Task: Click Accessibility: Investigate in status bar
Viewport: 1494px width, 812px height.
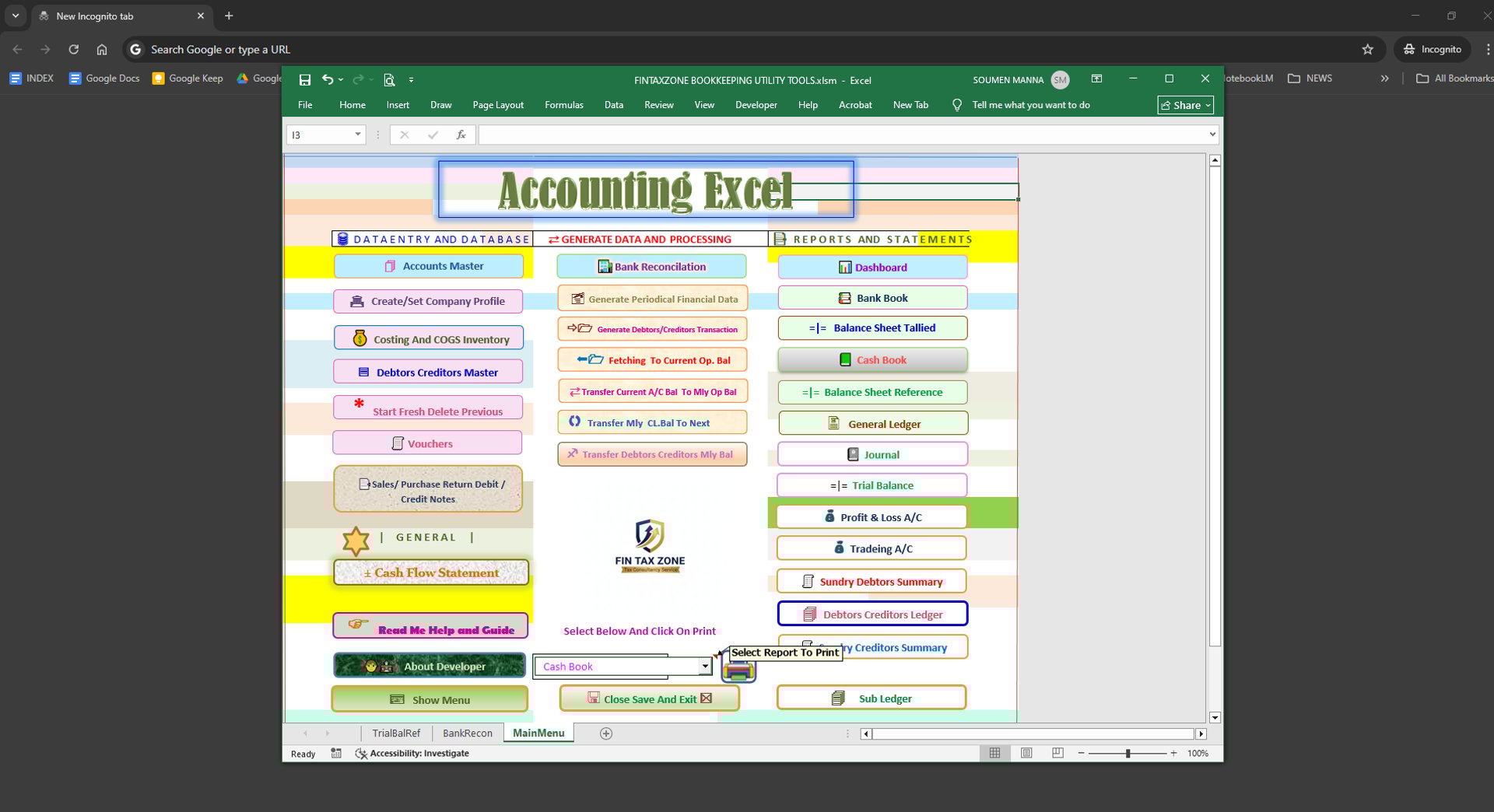Action: pyautogui.click(x=412, y=753)
